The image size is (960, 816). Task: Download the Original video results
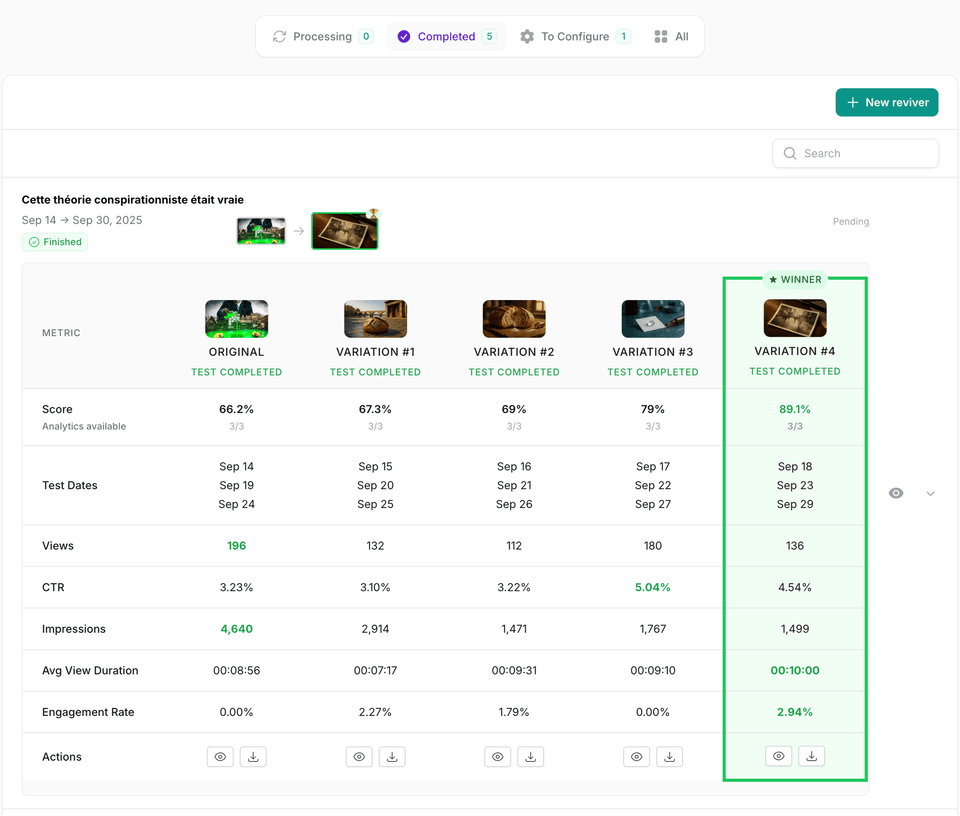coord(253,756)
